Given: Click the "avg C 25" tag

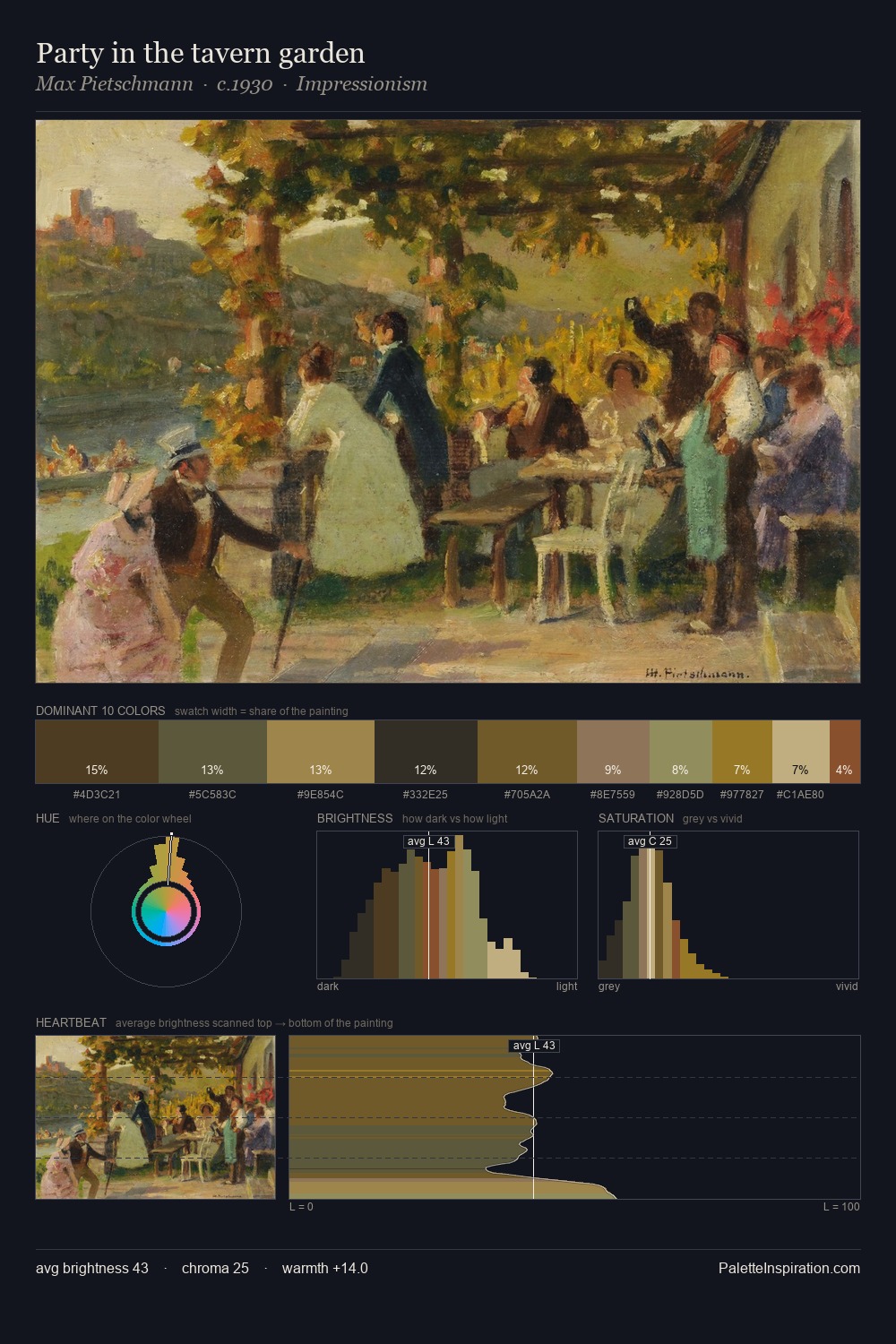Looking at the screenshot, I should (650, 841).
